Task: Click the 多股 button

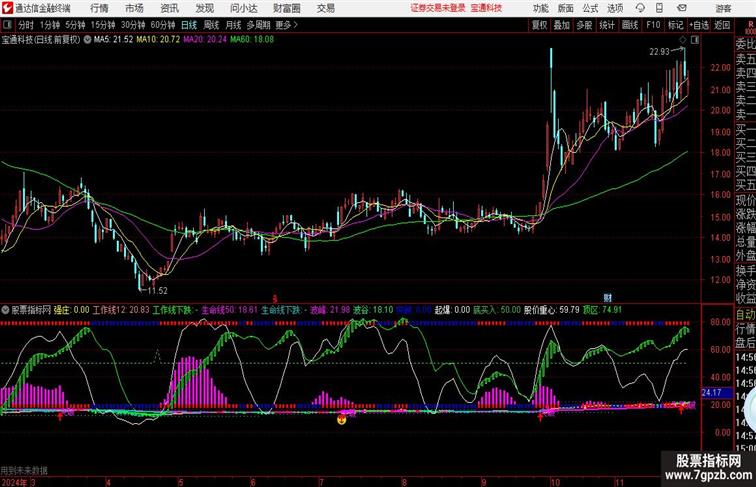Action: (584, 25)
